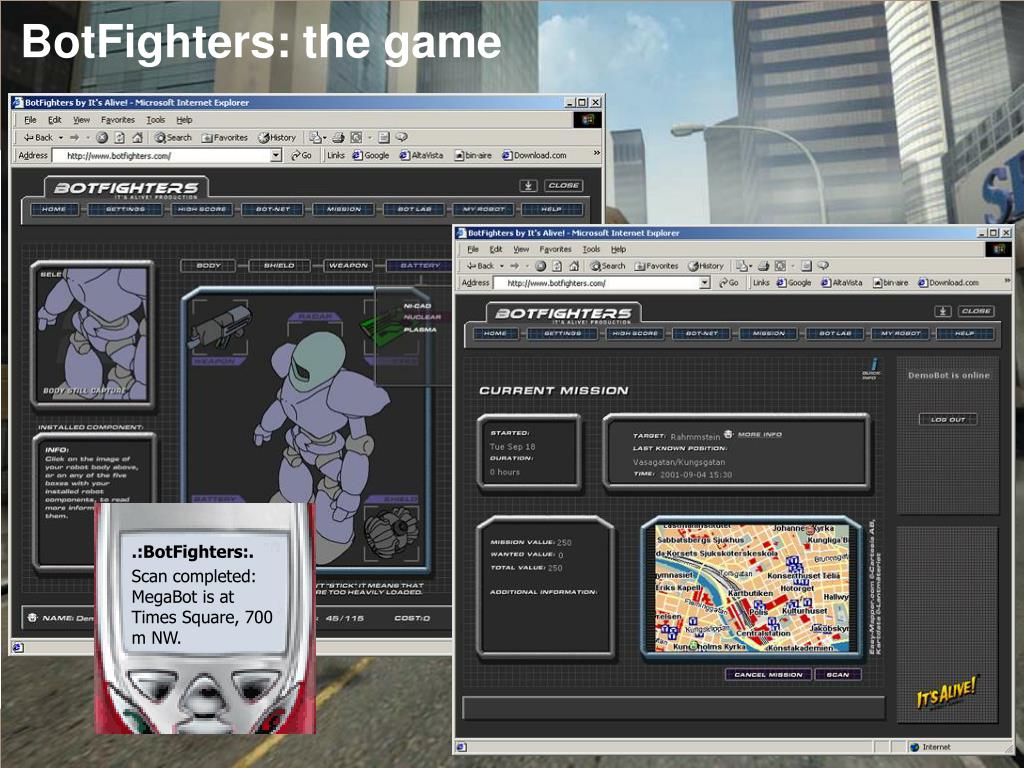Click Home icon in right browser toolbar

pos(574,266)
